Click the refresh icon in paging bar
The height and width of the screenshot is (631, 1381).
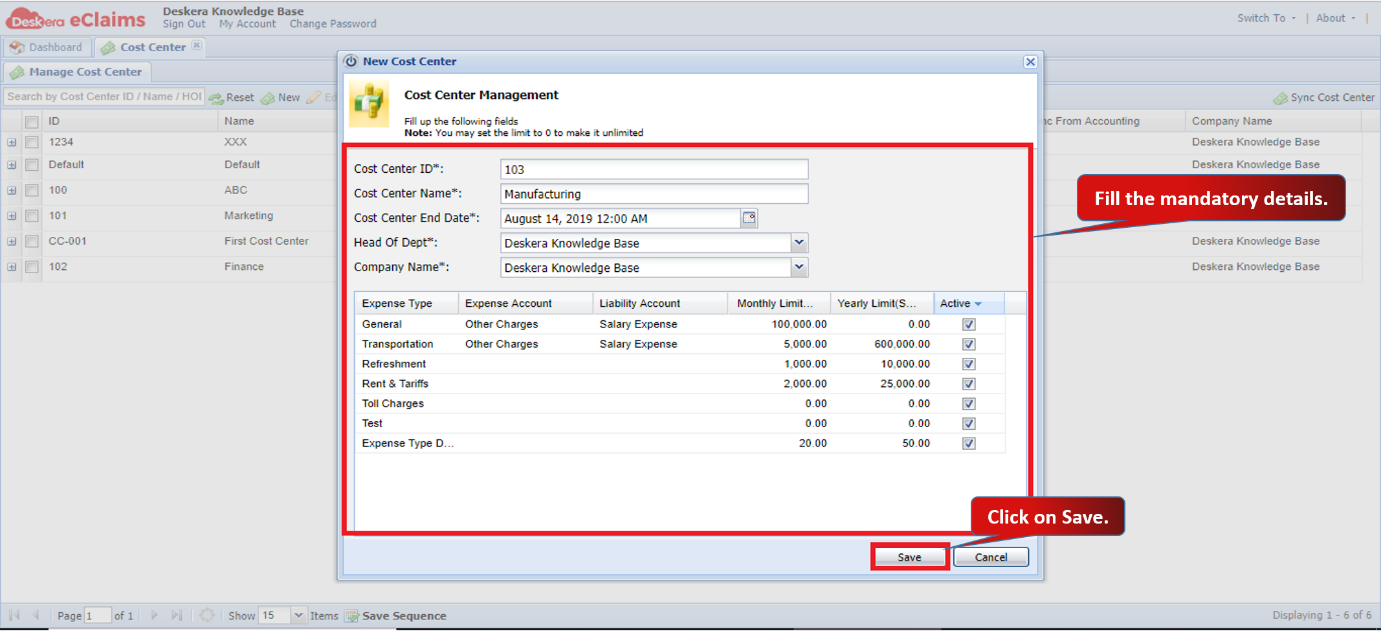pos(207,616)
